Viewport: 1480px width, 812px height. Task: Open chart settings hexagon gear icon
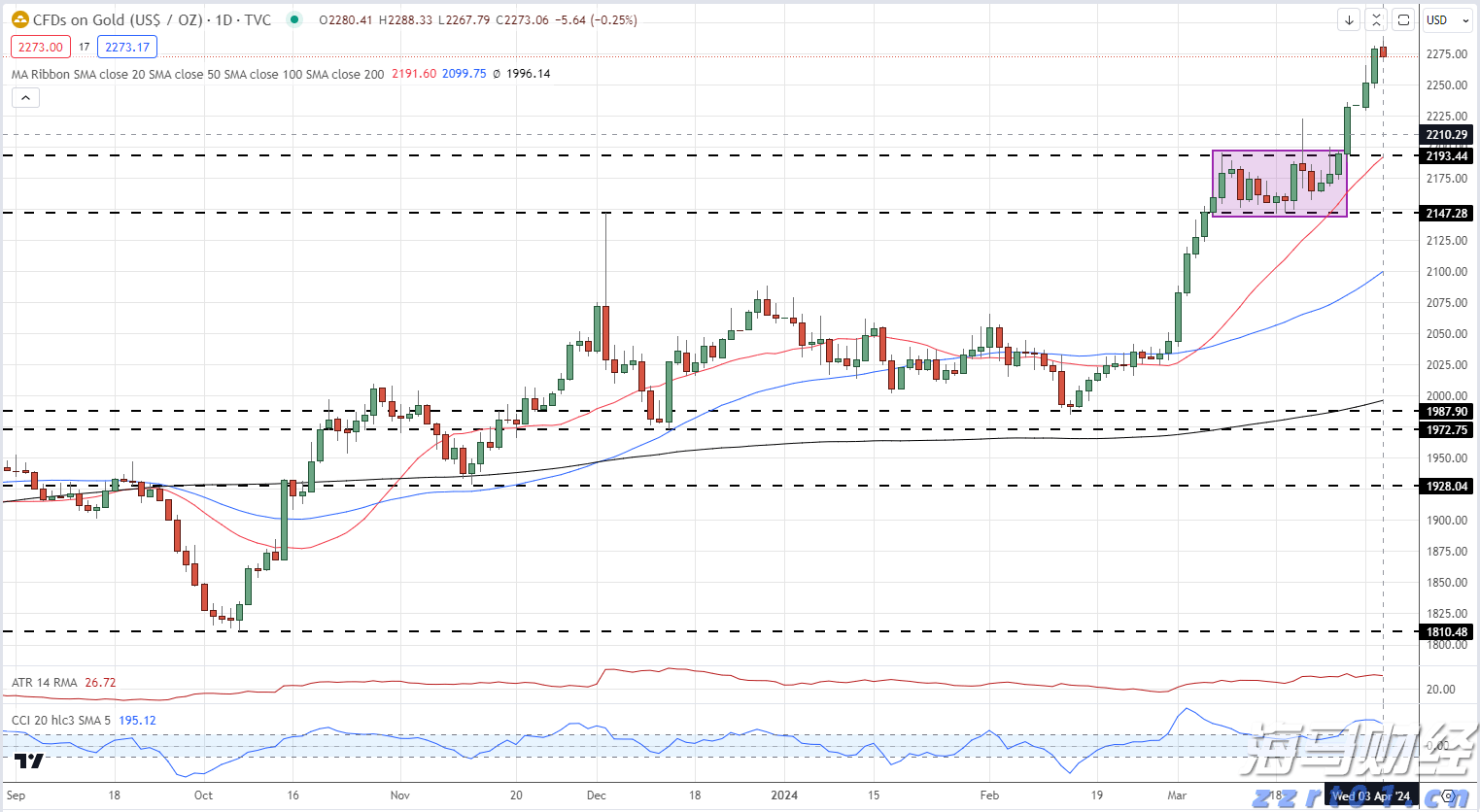[1448, 796]
